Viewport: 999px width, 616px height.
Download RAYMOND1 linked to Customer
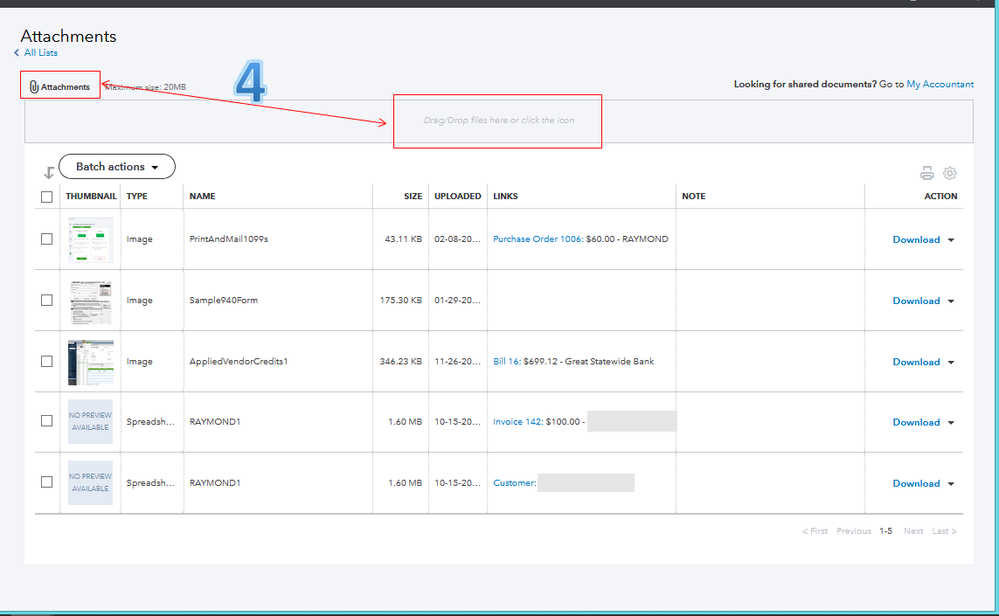coord(916,483)
